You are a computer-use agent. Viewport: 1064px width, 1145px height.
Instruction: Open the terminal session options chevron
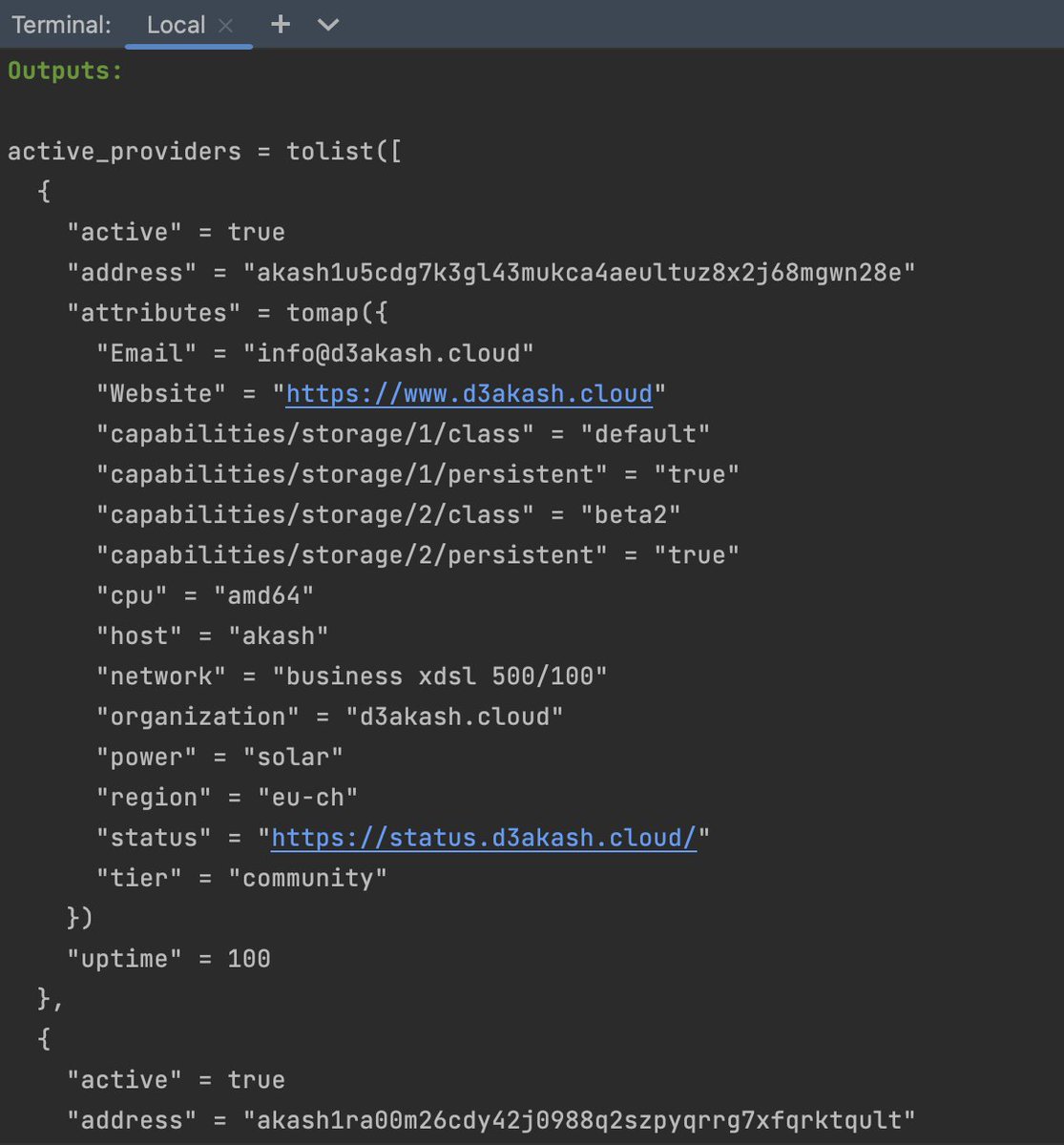tap(328, 25)
